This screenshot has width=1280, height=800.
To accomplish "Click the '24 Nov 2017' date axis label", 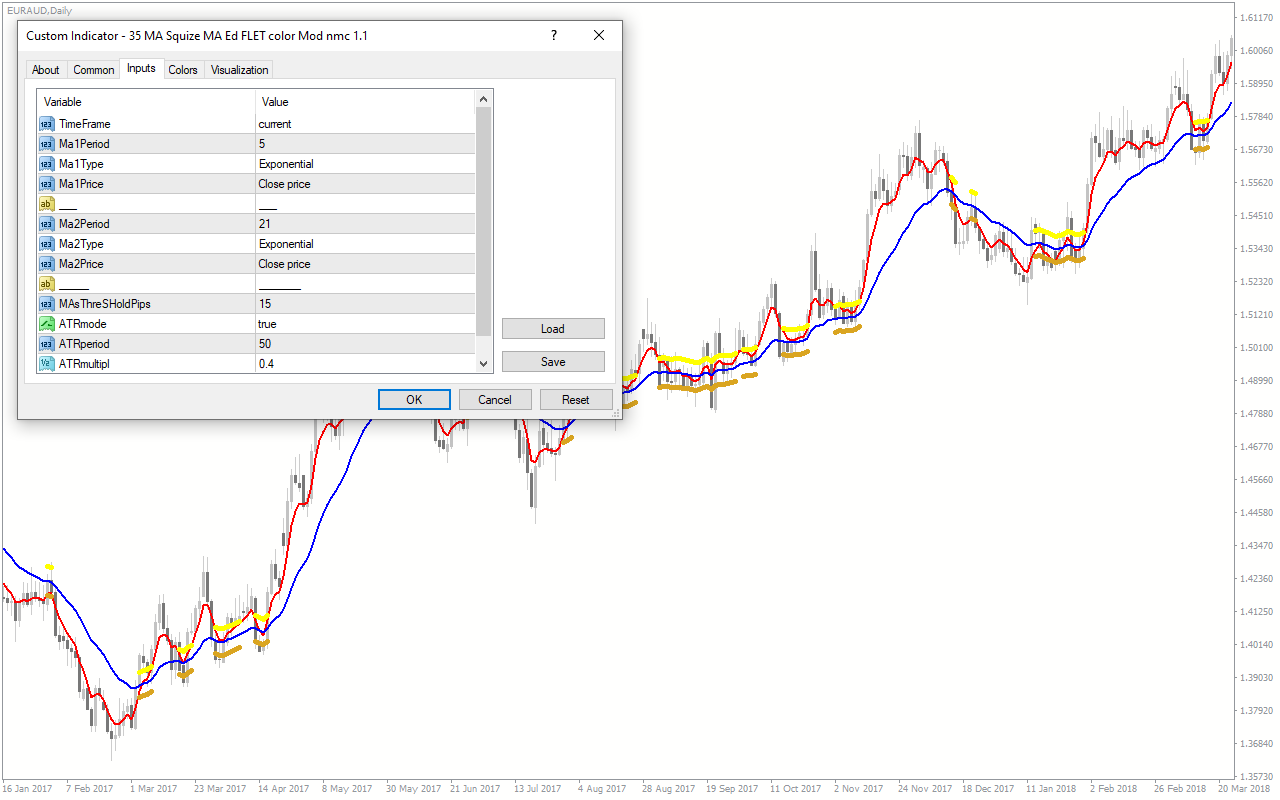I will pyautogui.click(x=923, y=789).
